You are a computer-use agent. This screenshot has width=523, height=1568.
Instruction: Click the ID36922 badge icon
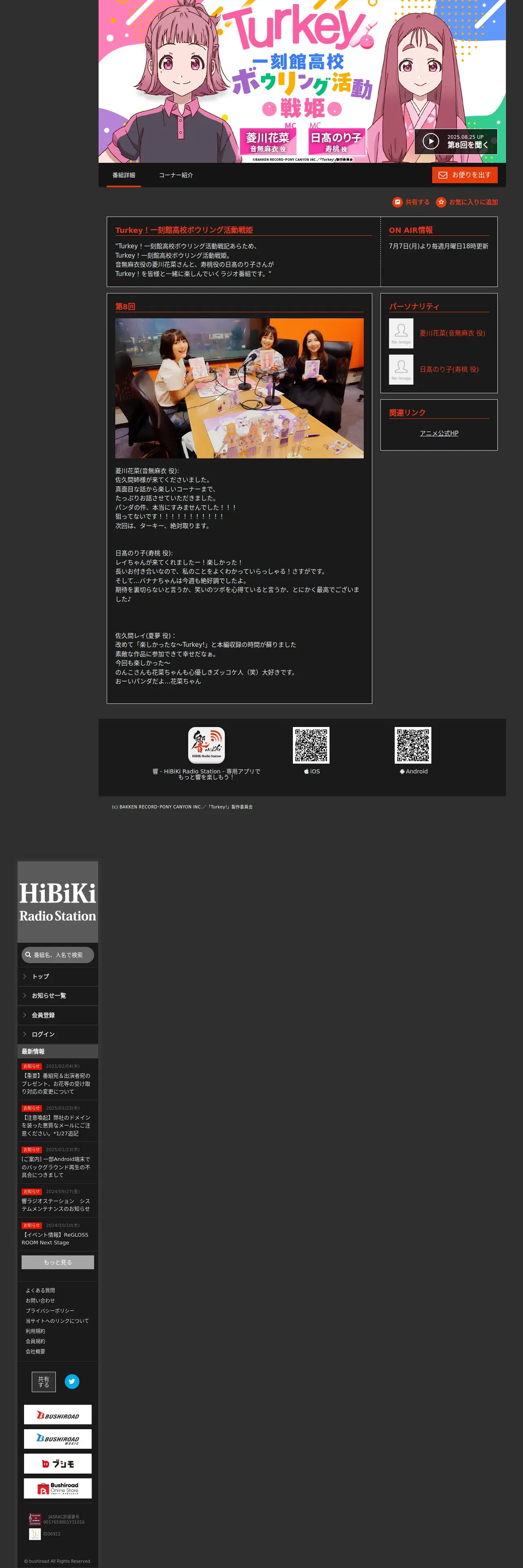pos(35,1534)
